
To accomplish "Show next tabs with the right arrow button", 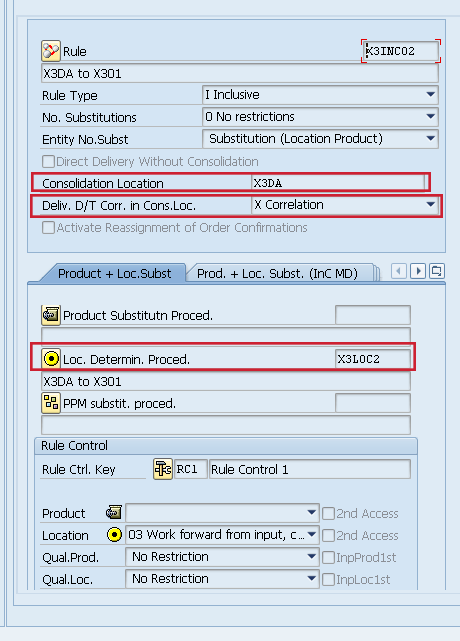I will pyautogui.click(x=418, y=271).
